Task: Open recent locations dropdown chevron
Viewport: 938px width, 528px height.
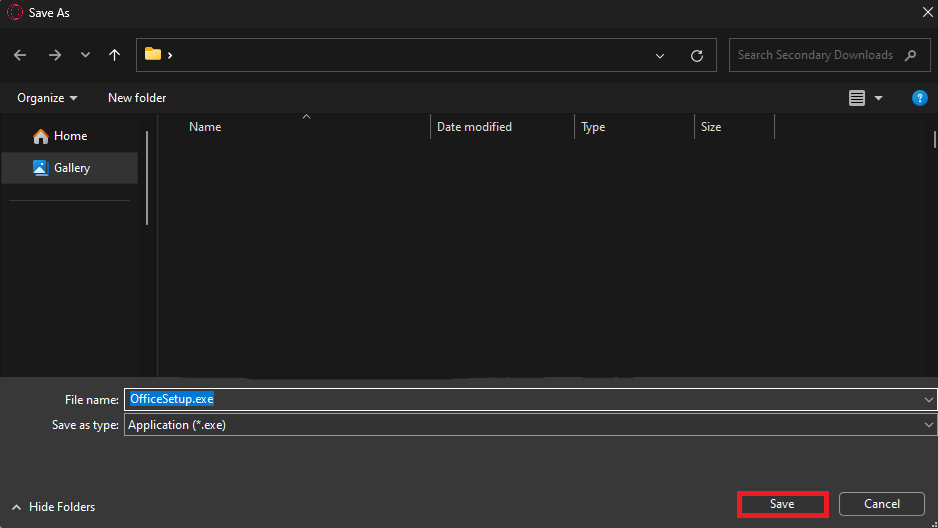Action: (85, 55)
